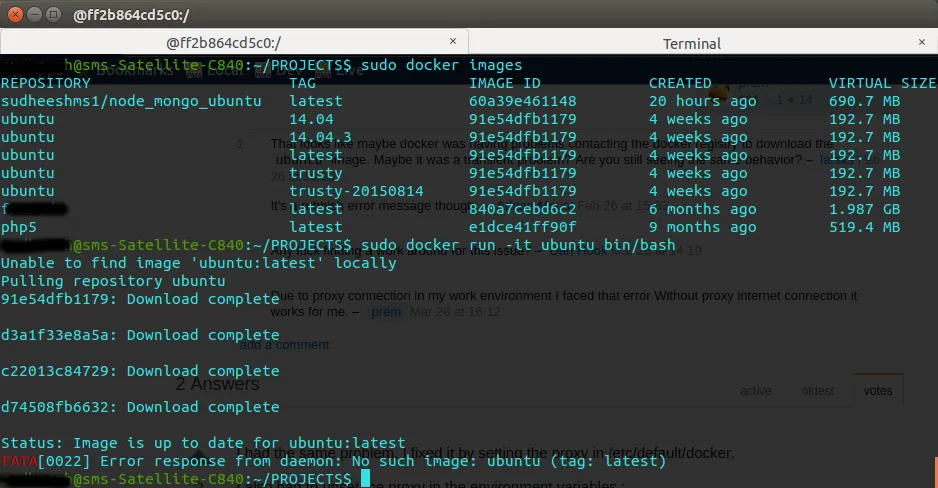Click the 1.987 GB size value
This screenshot has height=488, width=938.
click(x=864, y=209)
